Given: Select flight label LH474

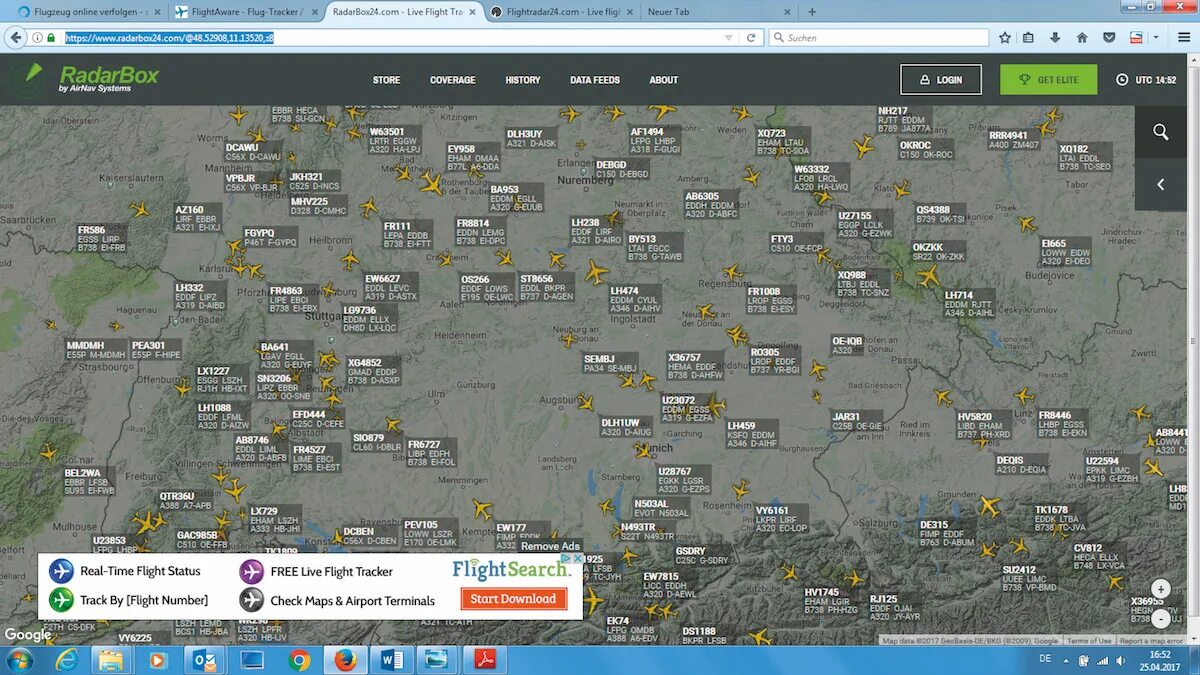Looking at the screenshot, I should pos(635,300).
